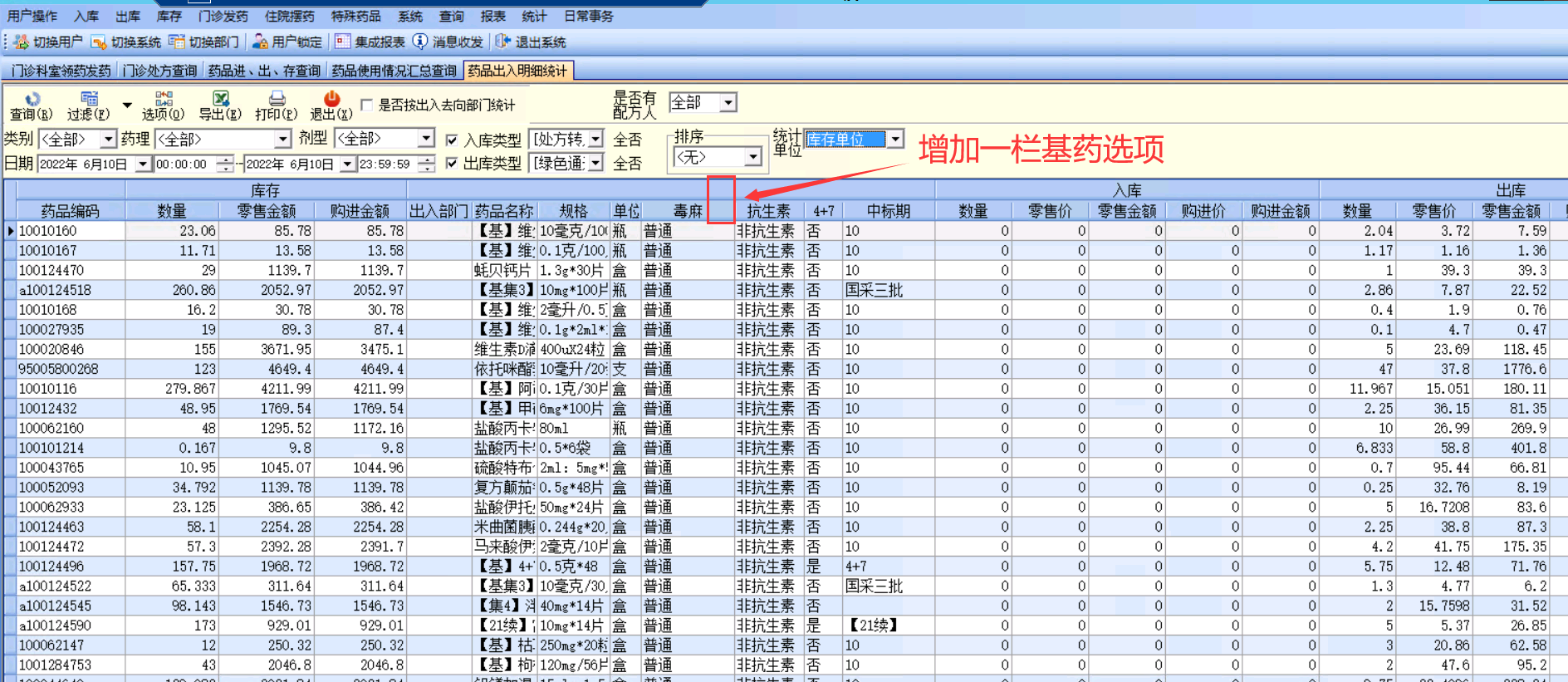The height and width of the screenshot is (682, 1568).
Task: Toggle the 出库类型 checkbox
Action: pos(451,163)
